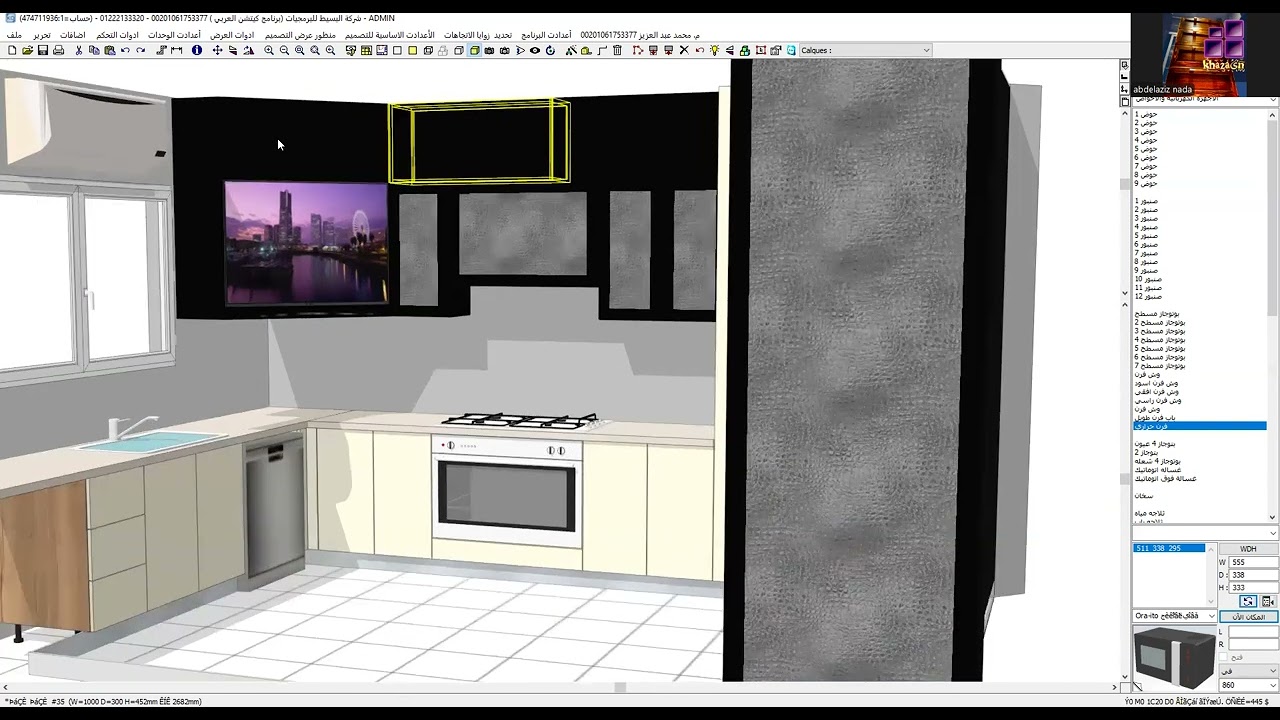Activate the four-arrow move tool
1280x720 pixels.
click(217, 50)
